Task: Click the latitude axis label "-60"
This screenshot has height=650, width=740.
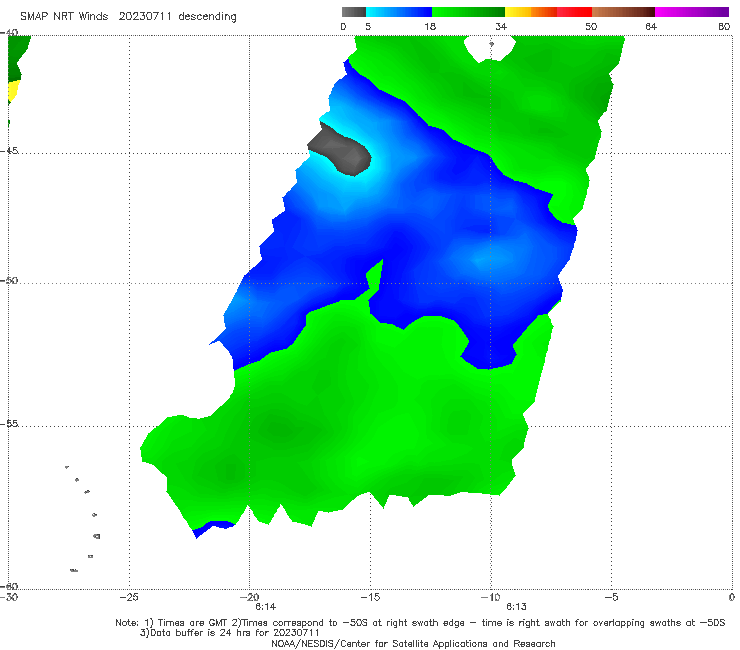Action: [x=9, y=586]
